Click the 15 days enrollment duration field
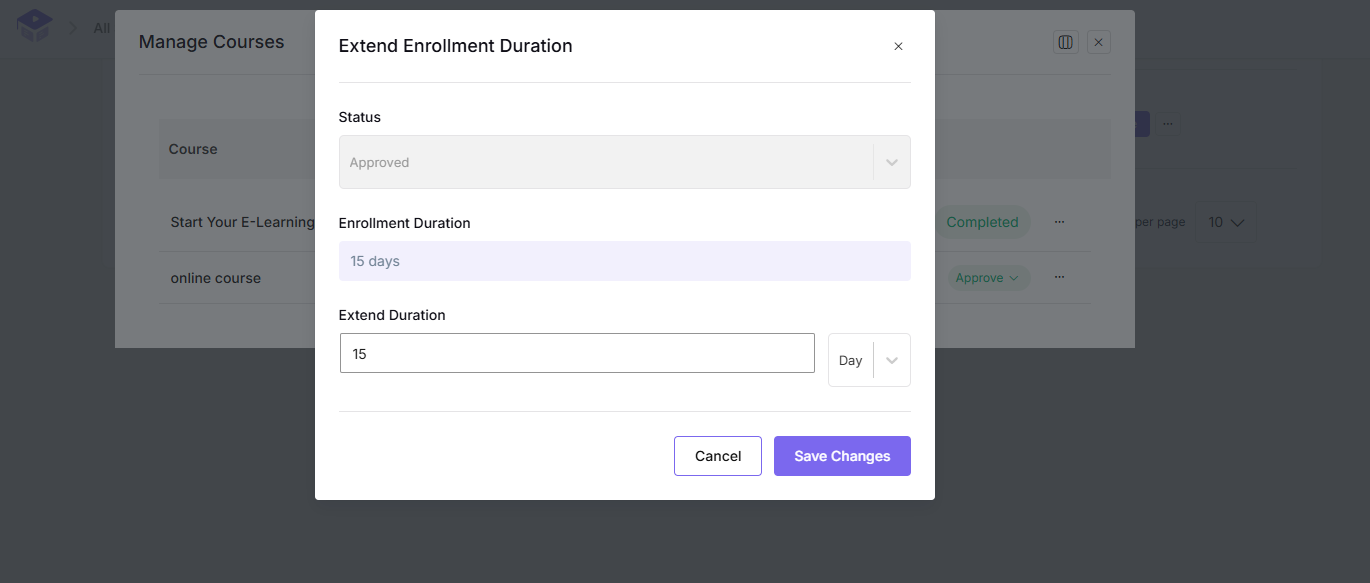Screen dimensions: 1370x583 click(624, 261)
